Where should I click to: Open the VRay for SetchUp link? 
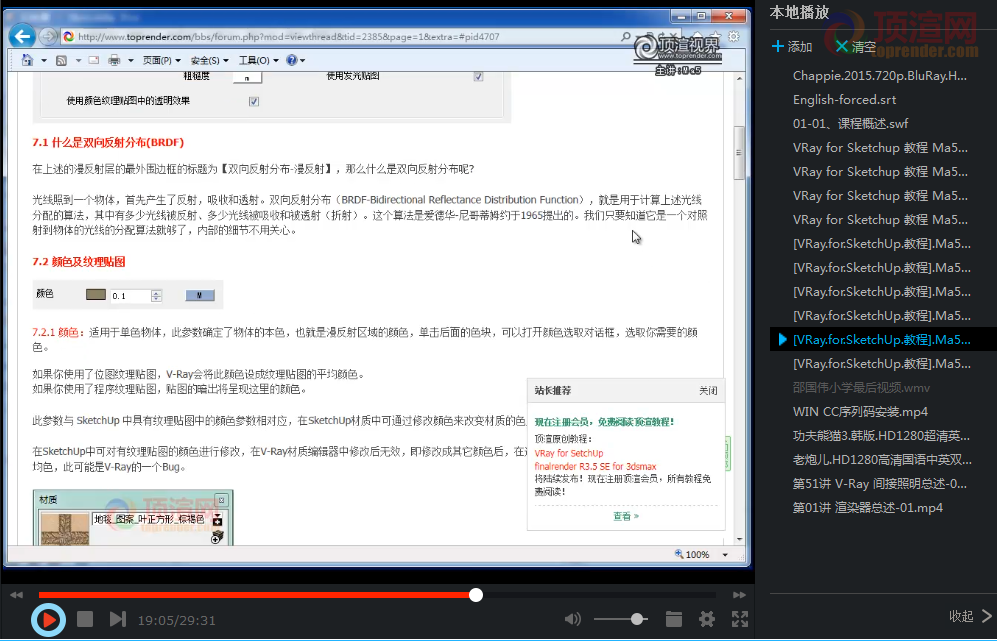point(568,453)
